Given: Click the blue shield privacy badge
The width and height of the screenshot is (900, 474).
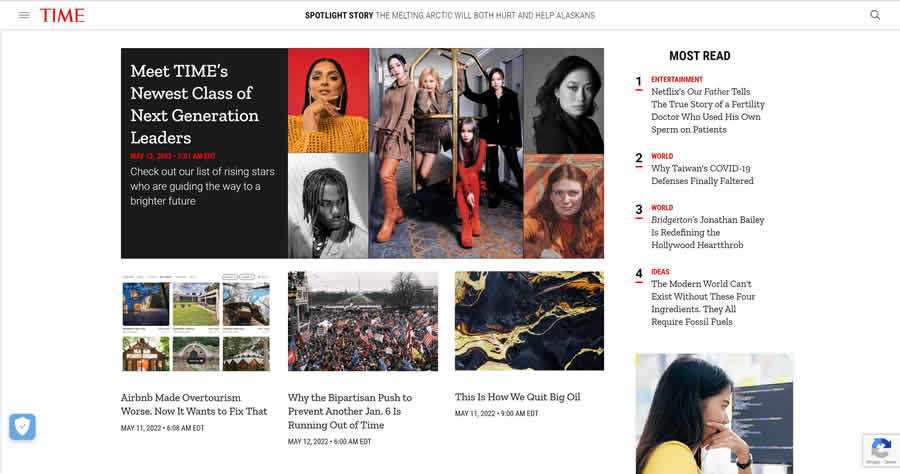Looking at the screenshot, I should [x=22, y=427].
